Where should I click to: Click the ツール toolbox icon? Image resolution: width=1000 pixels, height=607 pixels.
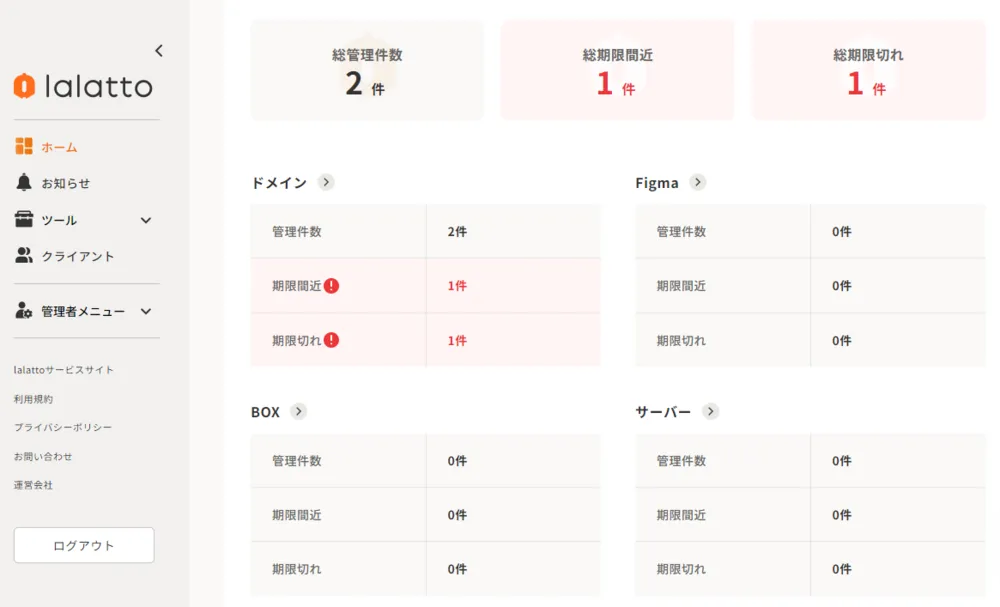click(24, 219)
